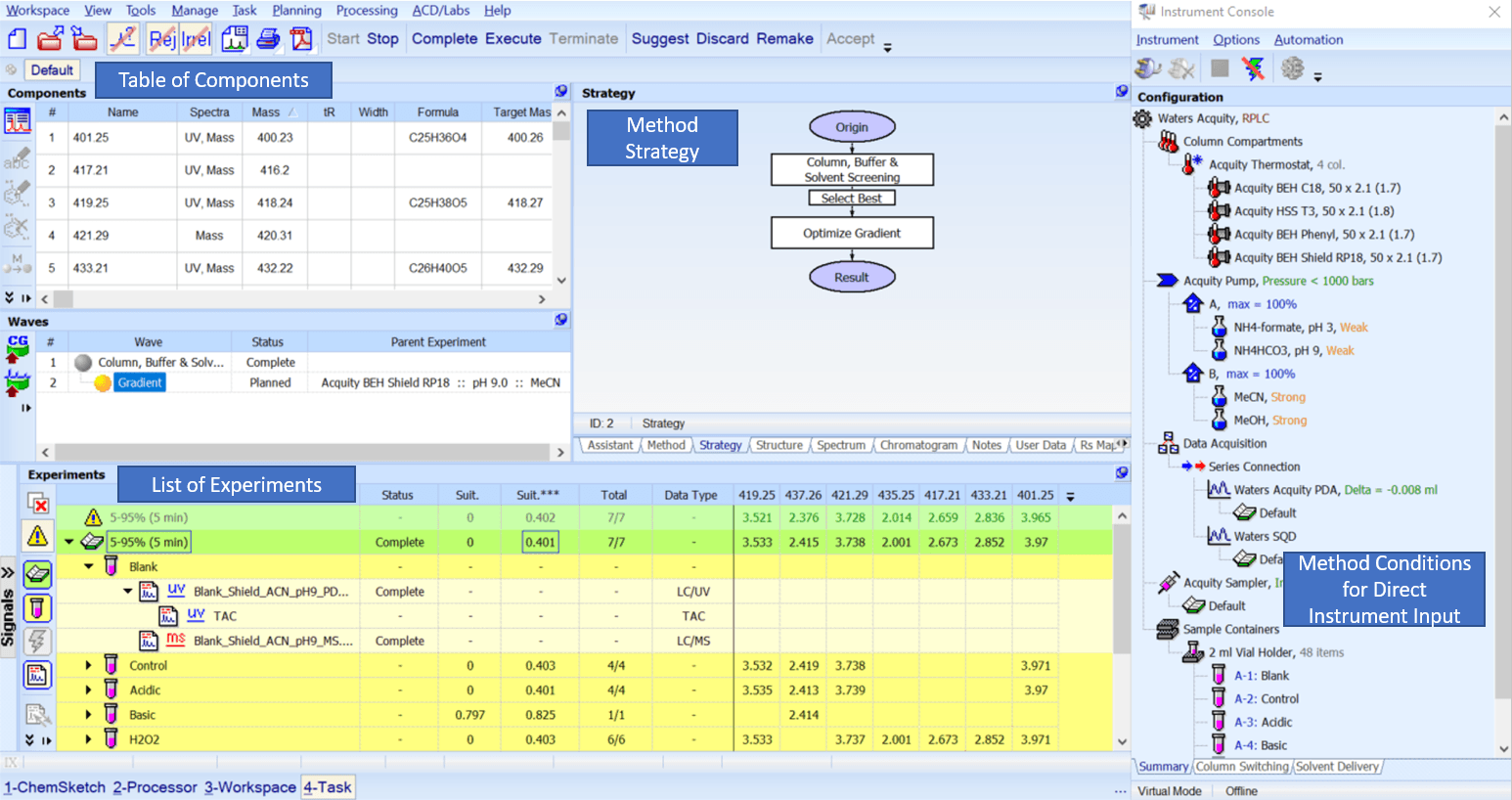1512x800 pixels.
Task: Expand the Control sample row
Action: click(x=88, y=665)
